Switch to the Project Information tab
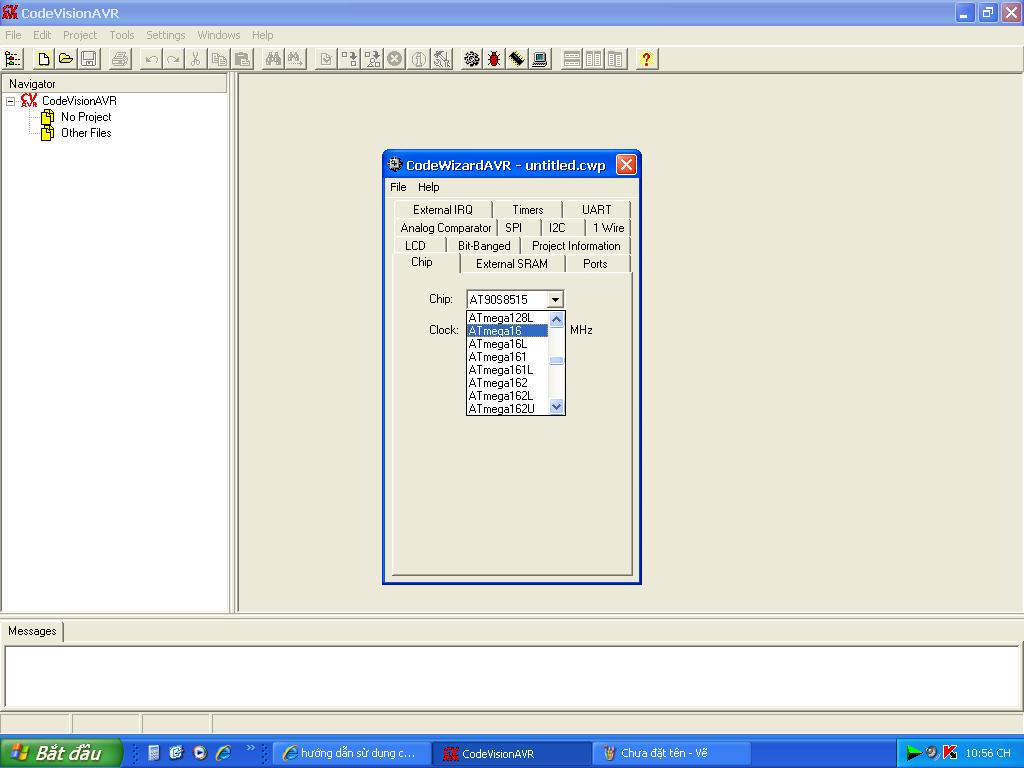 coord(576,246)
